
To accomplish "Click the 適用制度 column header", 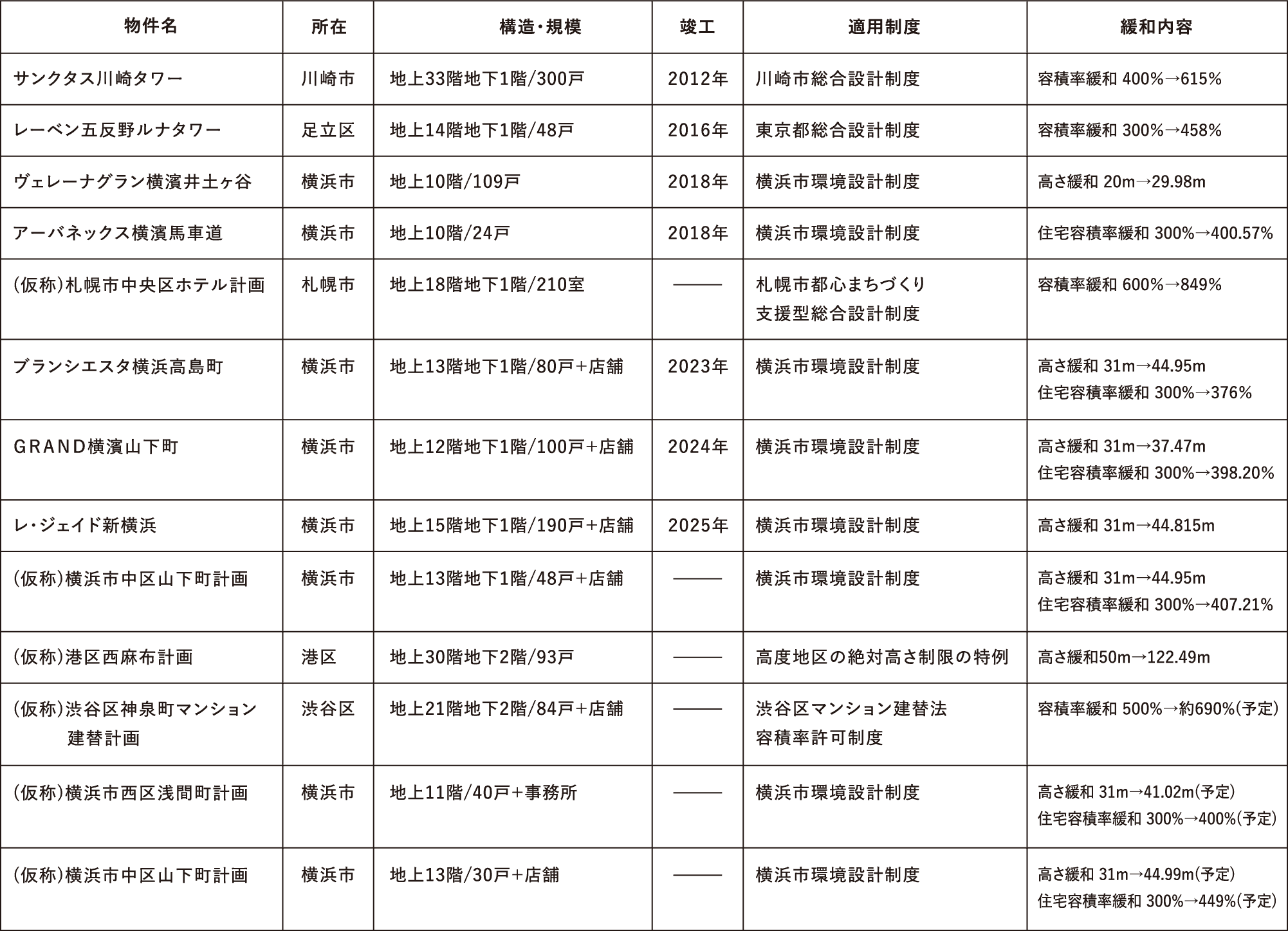I will click(884, 26).
